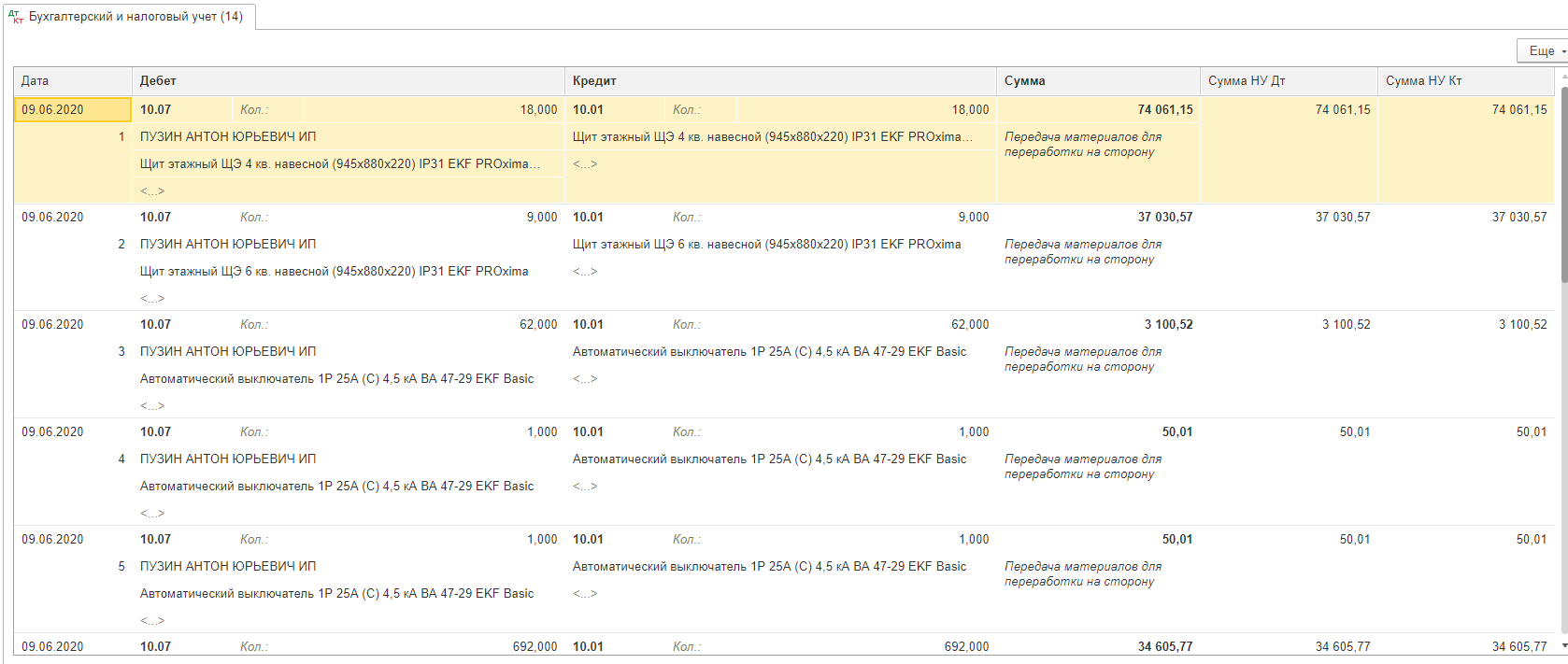Click the Сумма НУ Дт column header

(x=1288, y=81)
